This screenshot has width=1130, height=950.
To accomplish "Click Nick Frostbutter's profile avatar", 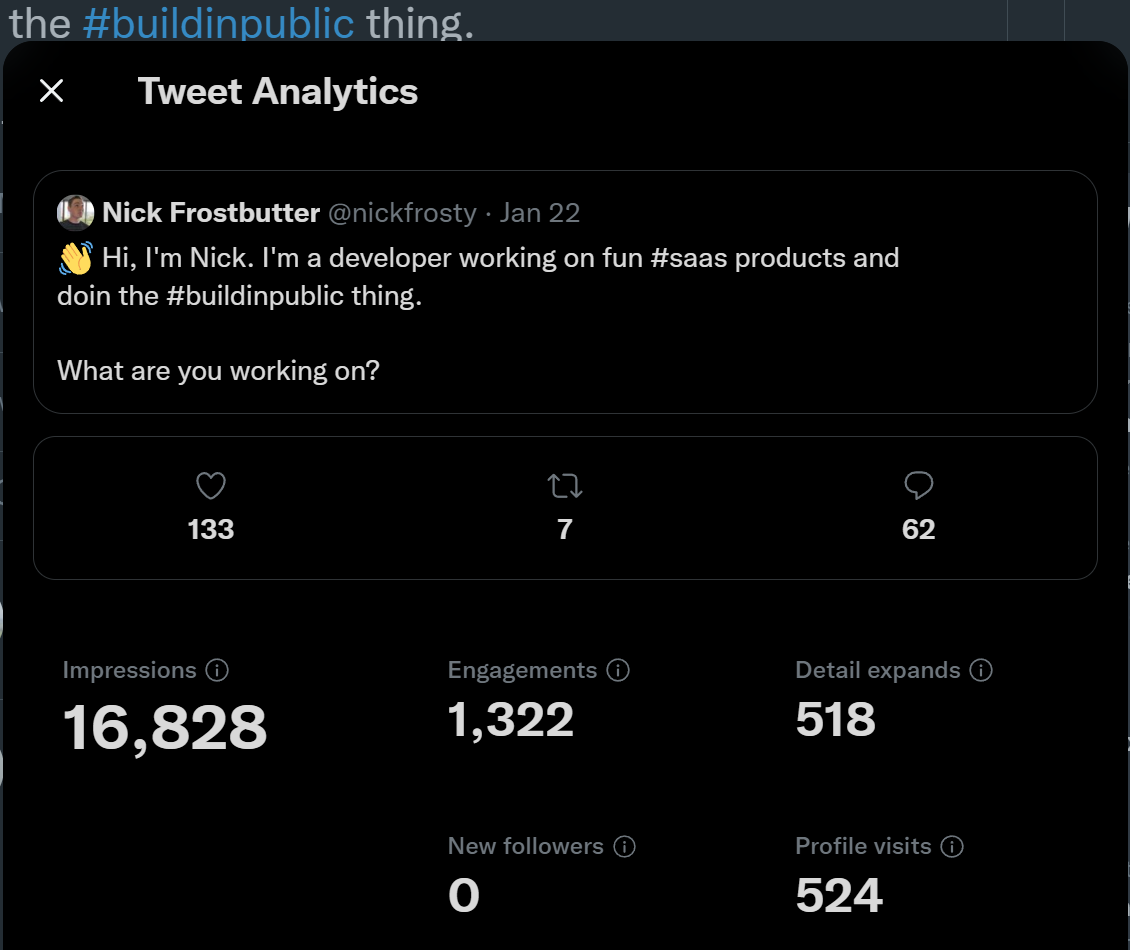I will 75,212.
